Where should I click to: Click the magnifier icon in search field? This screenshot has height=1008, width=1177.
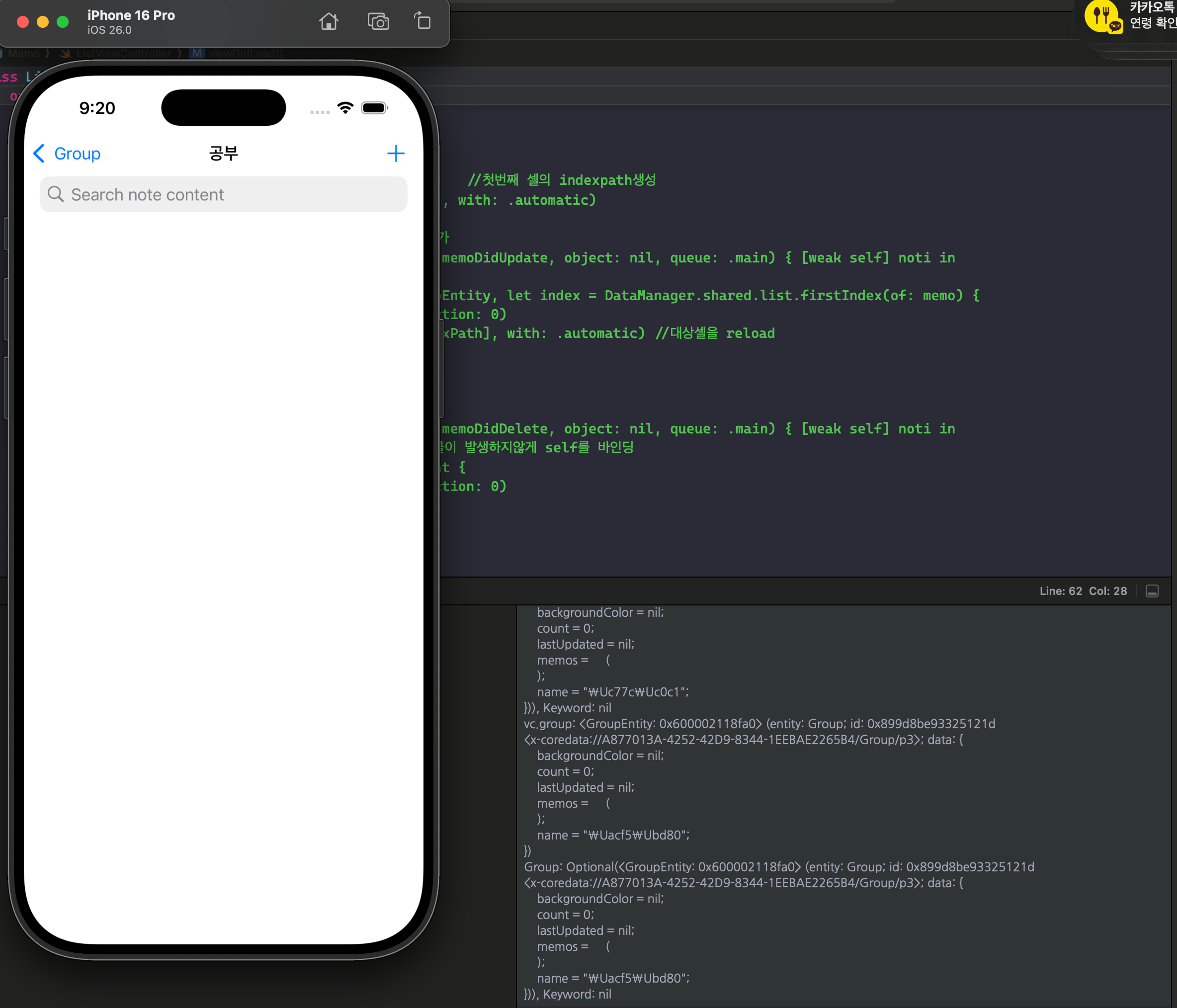55,194
